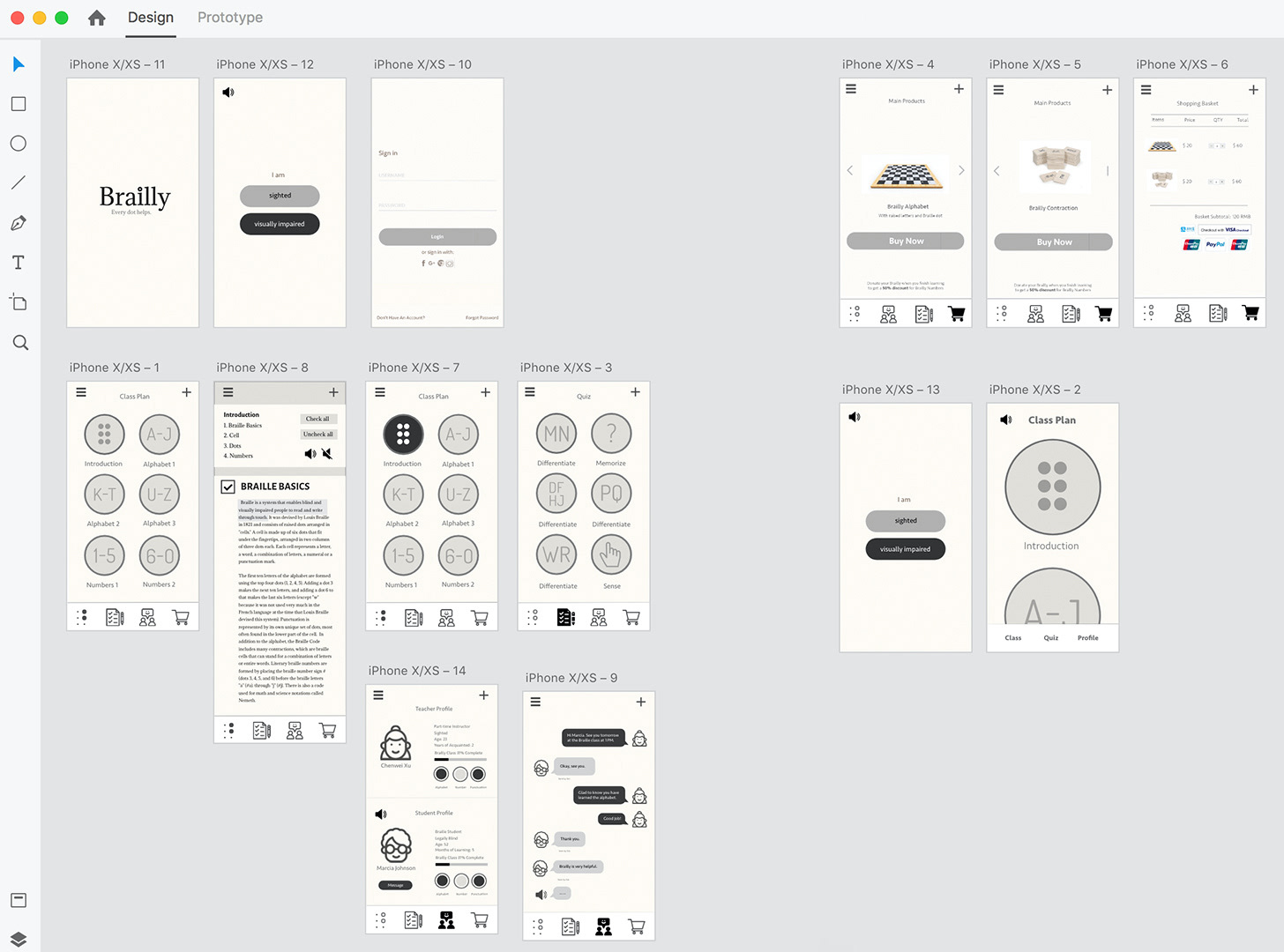This screenshot has width=1284, height=952.
Task: Select the Line tool
Action: point(19,182)
